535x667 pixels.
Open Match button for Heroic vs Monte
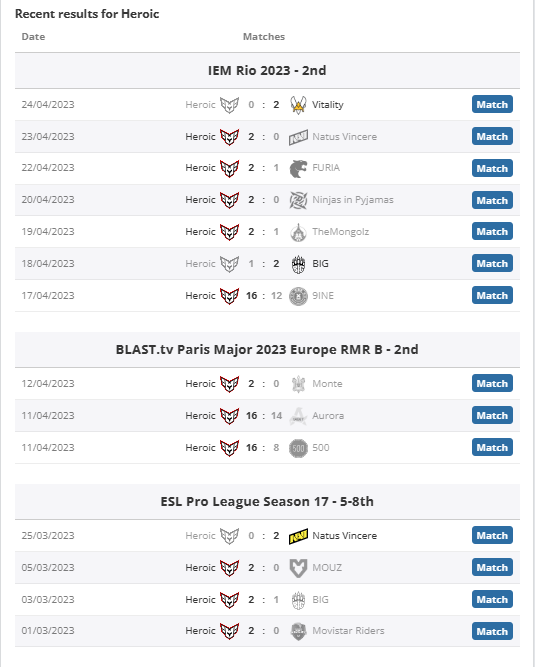[x=492, y=383]
